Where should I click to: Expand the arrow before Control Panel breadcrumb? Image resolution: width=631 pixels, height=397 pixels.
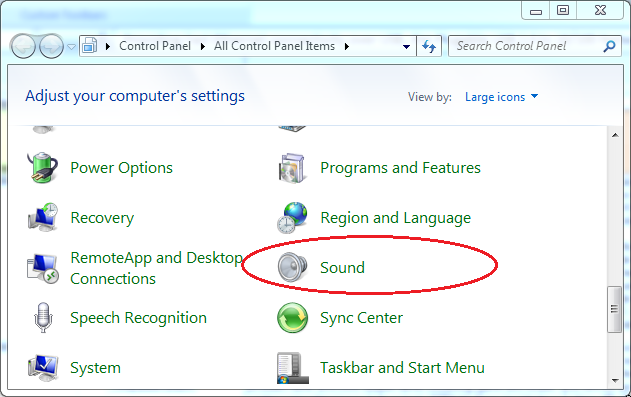[108, 46]
